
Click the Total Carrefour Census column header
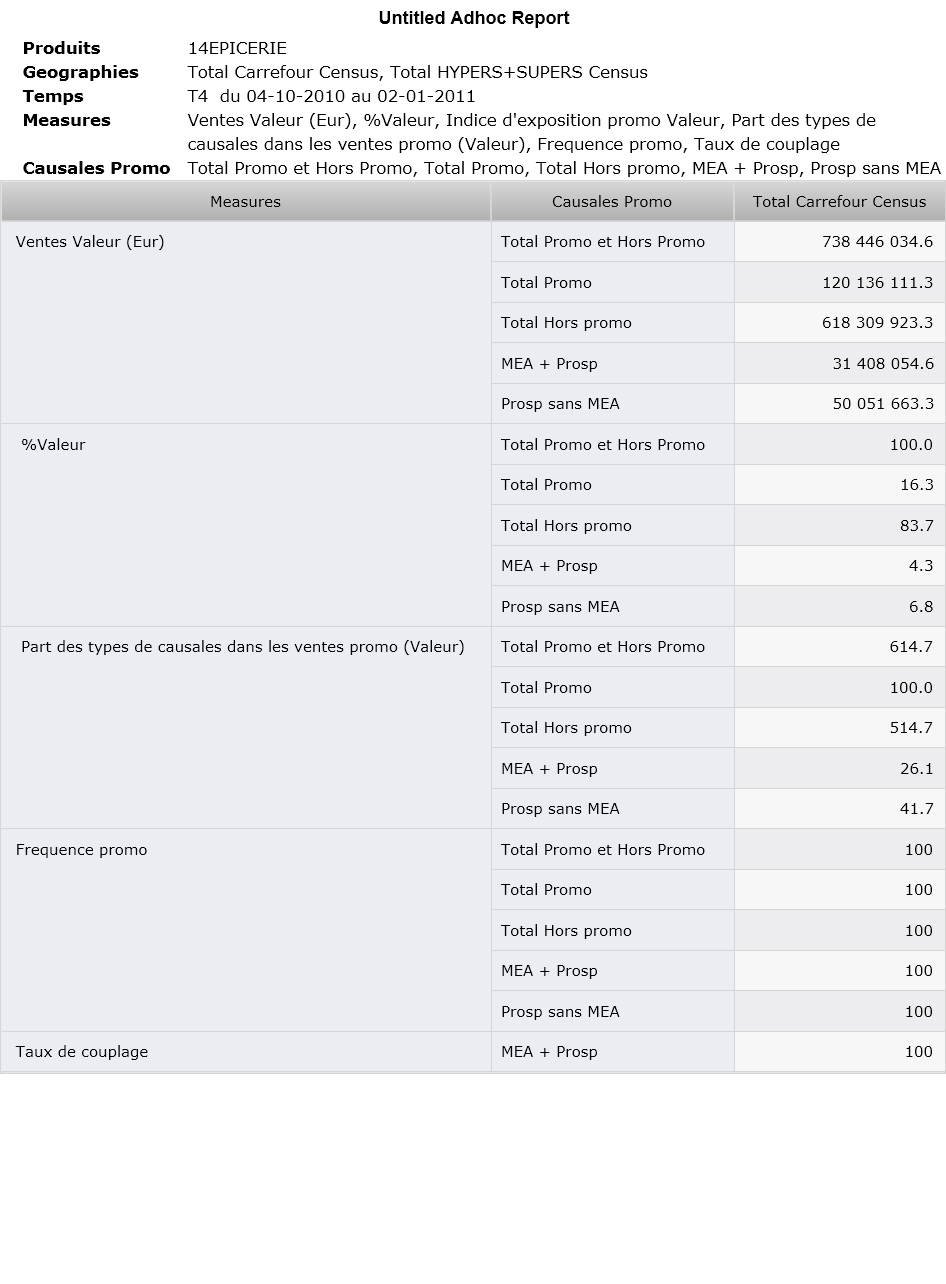(x=840, y=201)
